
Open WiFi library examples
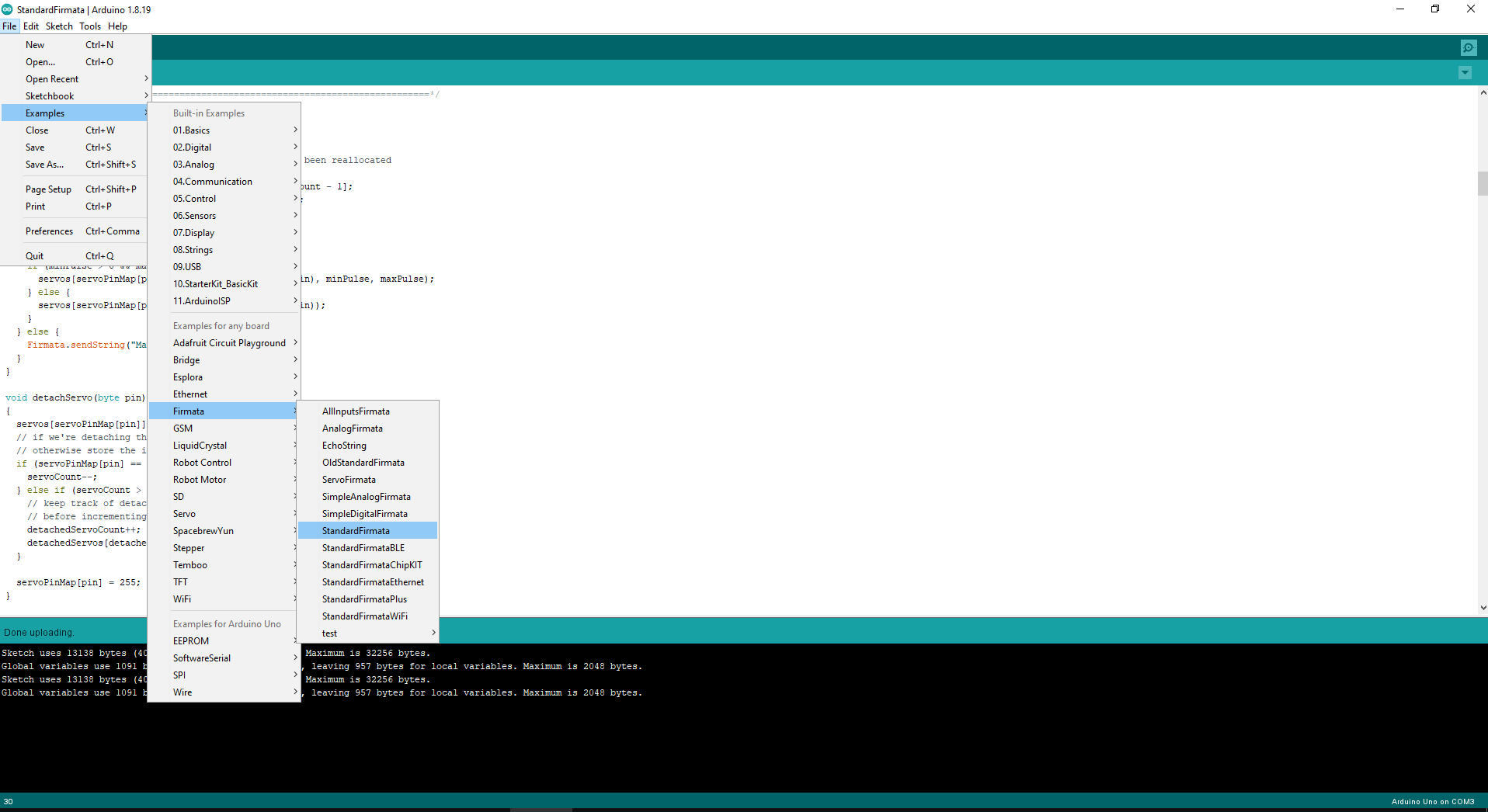(x=224, y=599)
